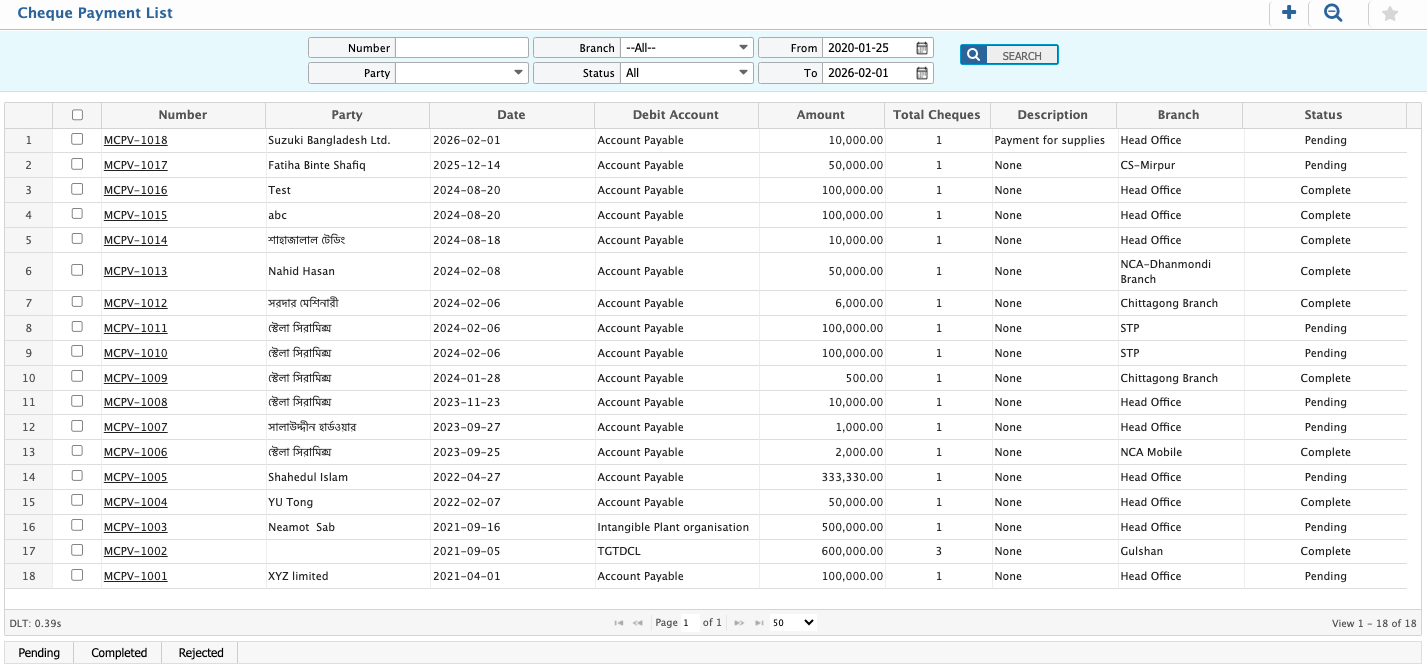
Task: Click the magnifier zoom-out icon in header
Action: 1333,13
